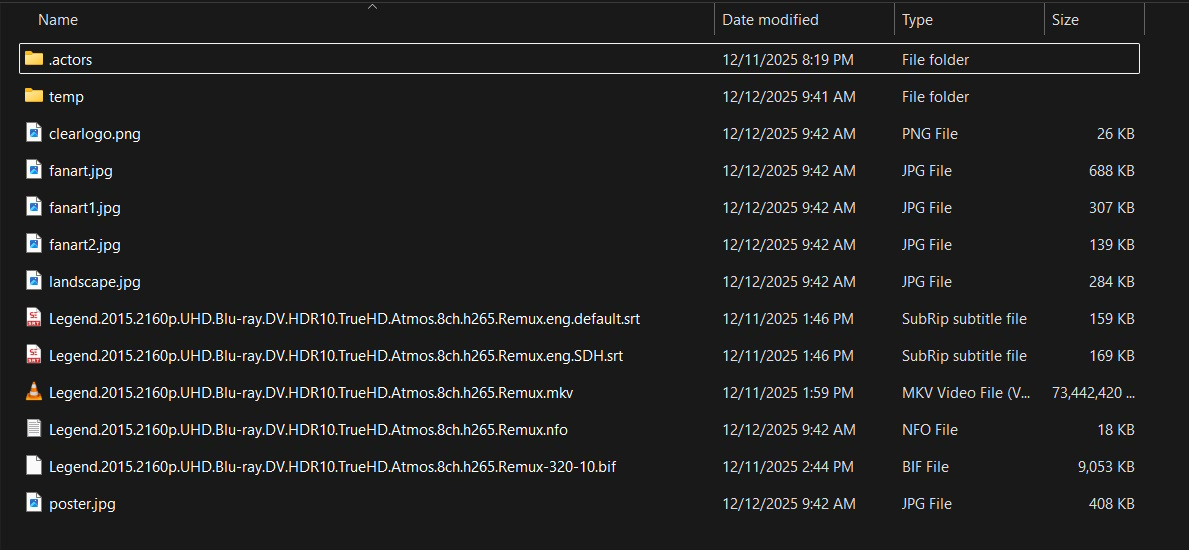Sort by the Size column header
This screenshot has height=550, width=1189.
click(x=1065, y=20)
